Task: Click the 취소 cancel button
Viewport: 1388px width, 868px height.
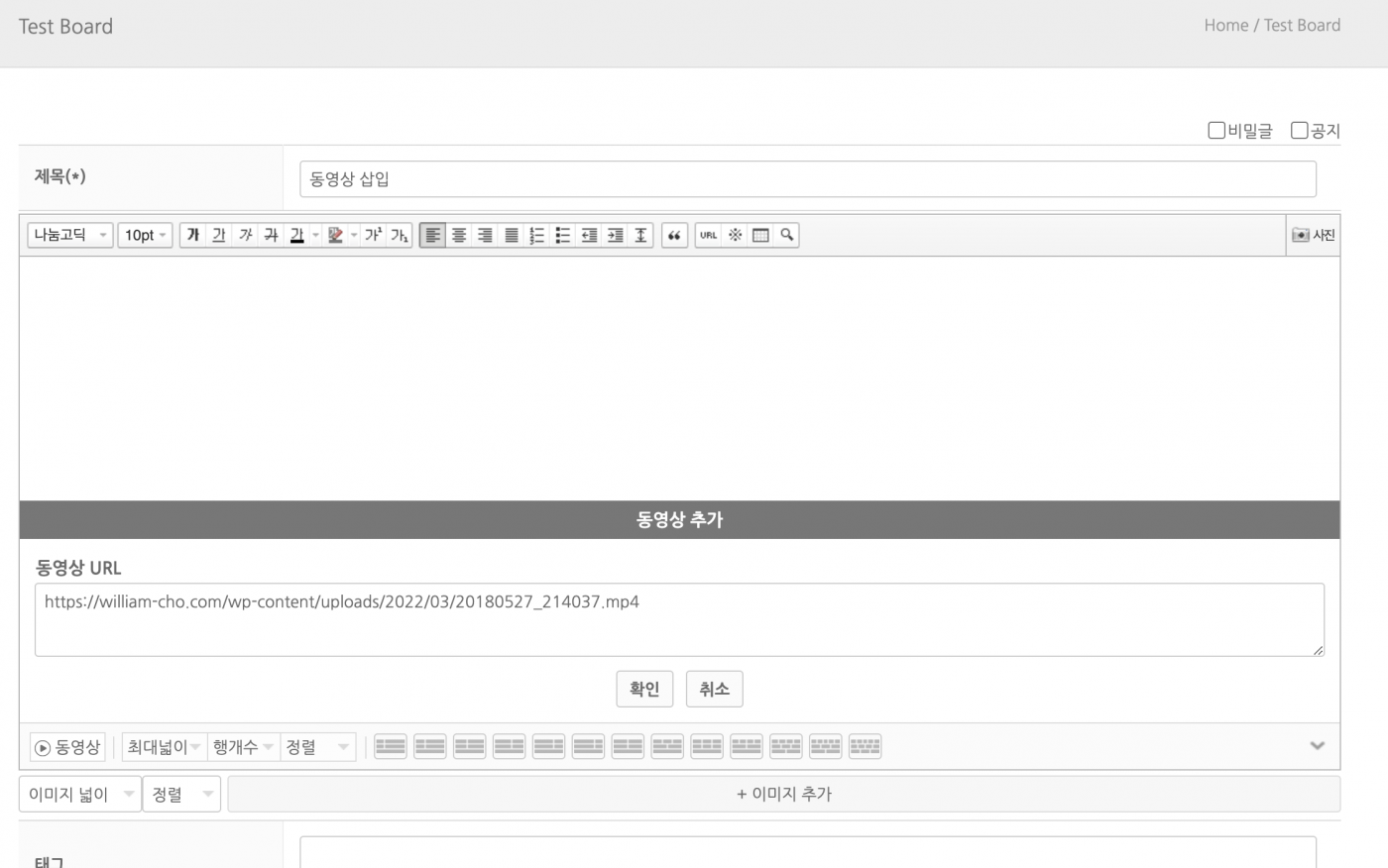Action: pyautogui.click(x=714, y=689)
